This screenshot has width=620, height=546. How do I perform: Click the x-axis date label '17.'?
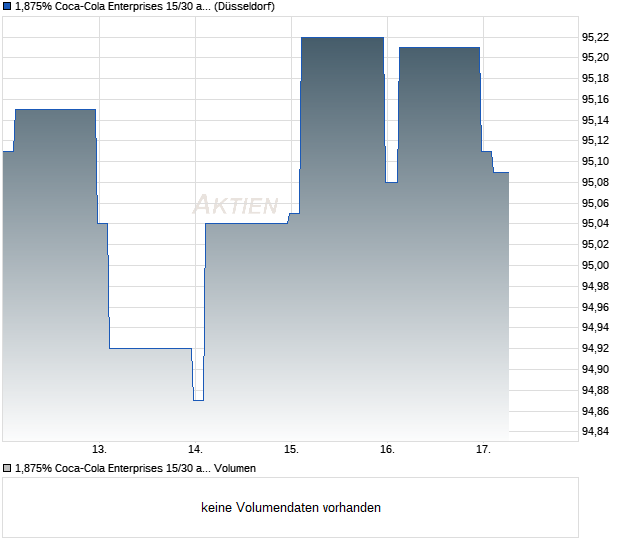coord(483,449)
